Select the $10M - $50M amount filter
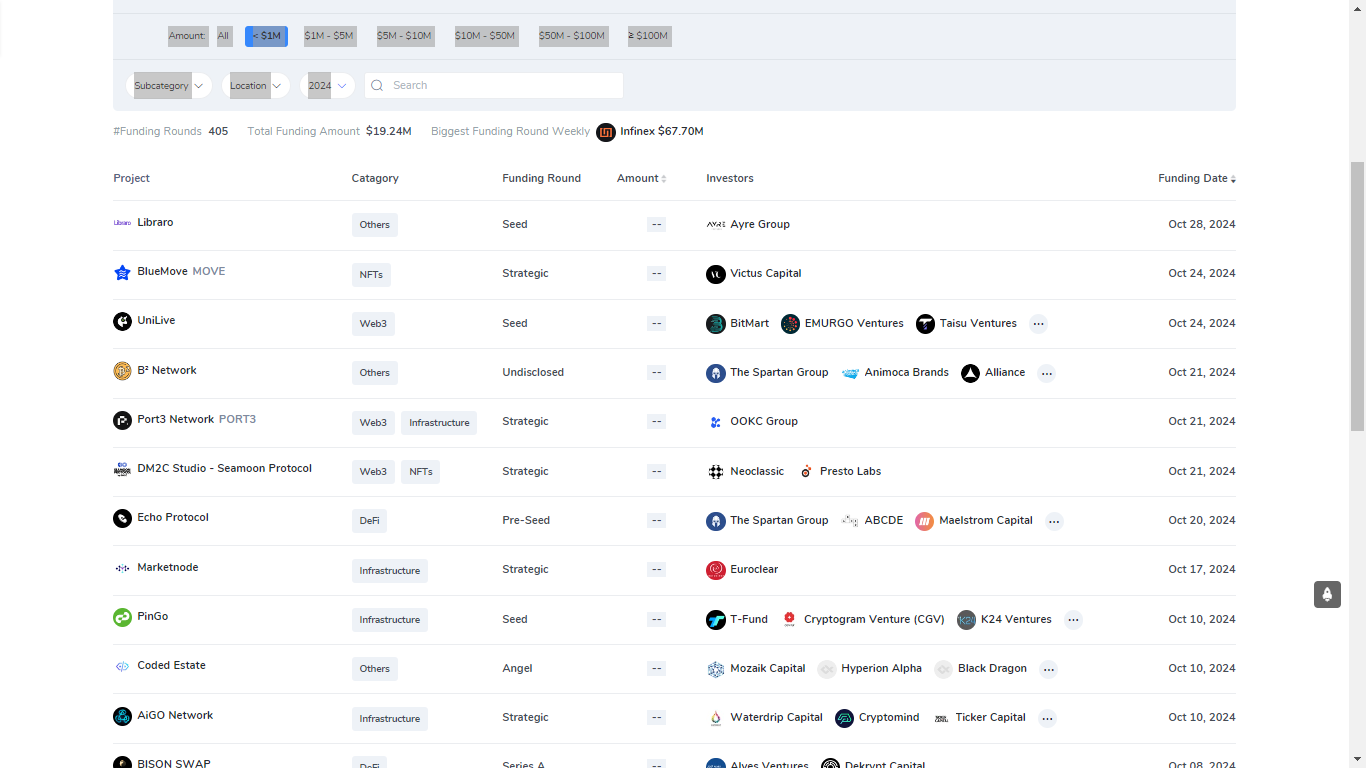Screen dimensions: 1366x768 tap(485, 36)
